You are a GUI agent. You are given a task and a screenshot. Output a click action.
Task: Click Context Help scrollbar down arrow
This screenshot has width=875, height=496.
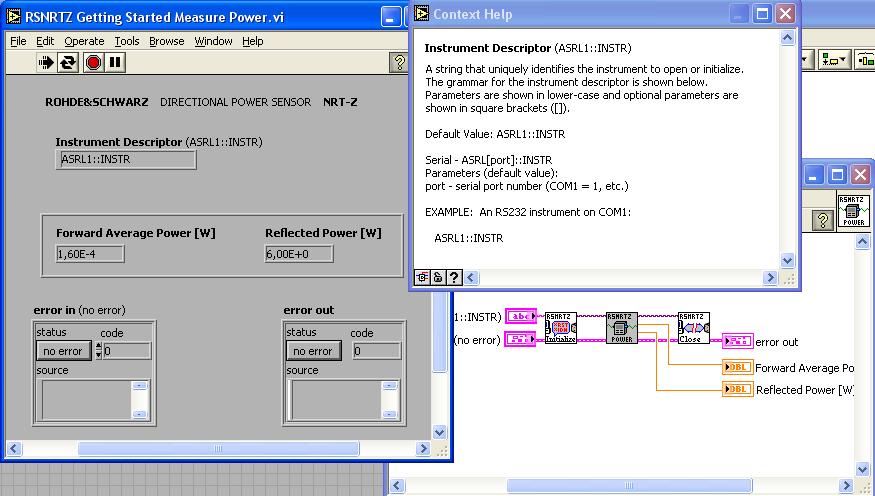tap(787, 261)
